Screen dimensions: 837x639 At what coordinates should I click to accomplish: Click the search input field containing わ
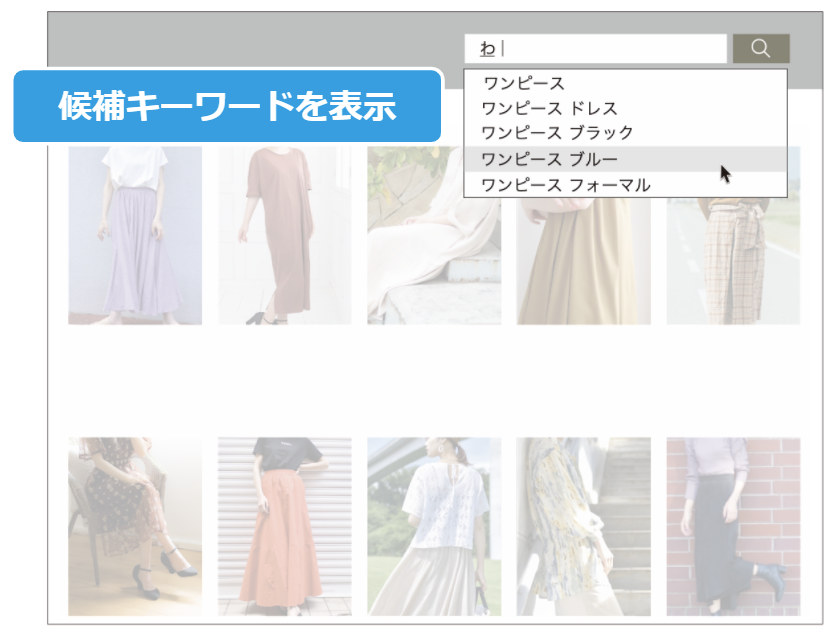(x=595, y=49)
